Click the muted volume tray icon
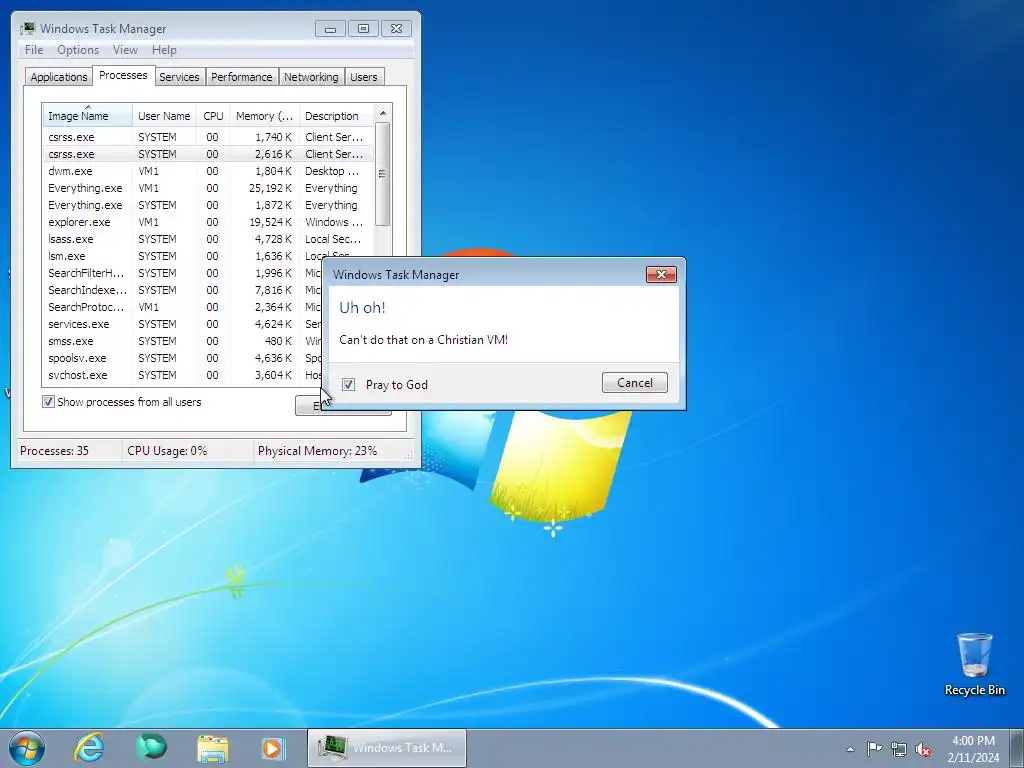 point(923,749)
